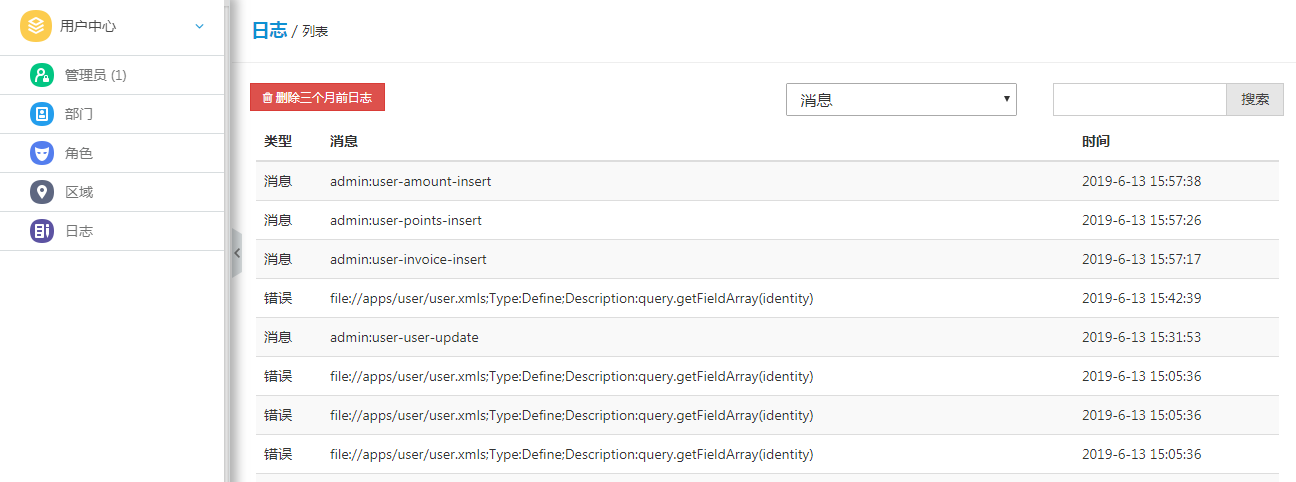
Task: Click the trash icon on red delete button
Action: point(267,98)
